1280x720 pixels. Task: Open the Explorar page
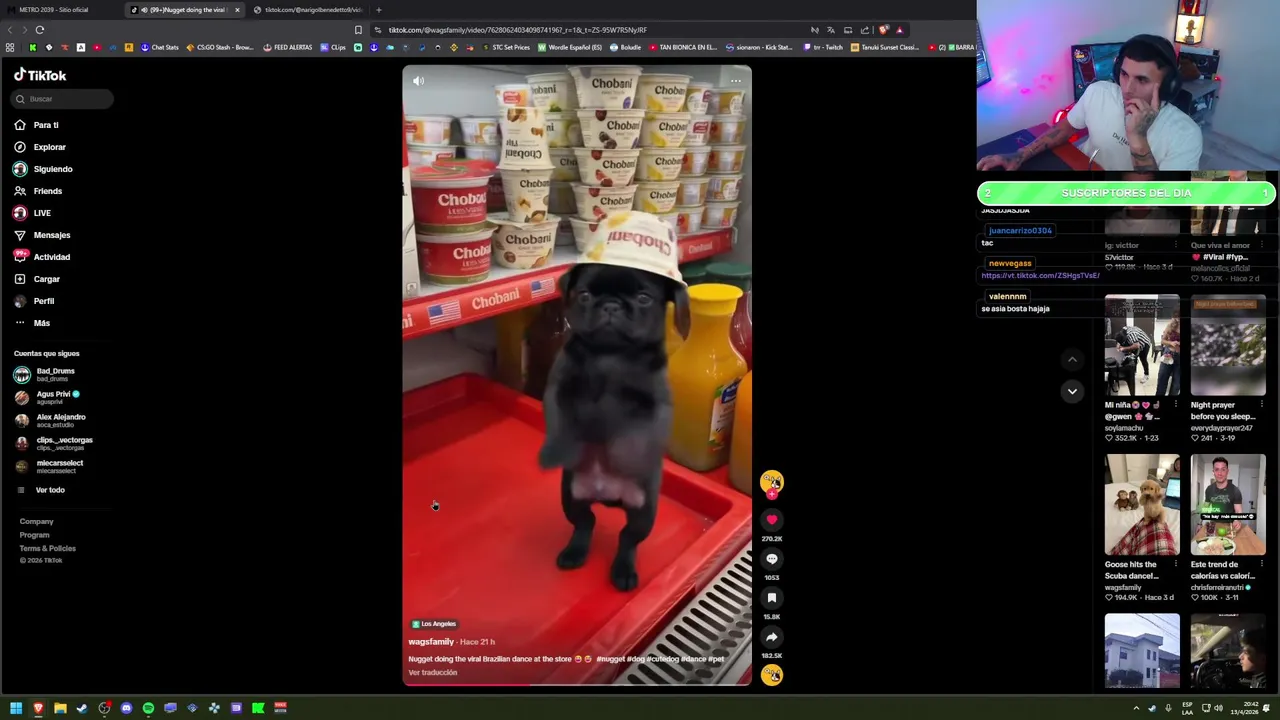[40, 147]
